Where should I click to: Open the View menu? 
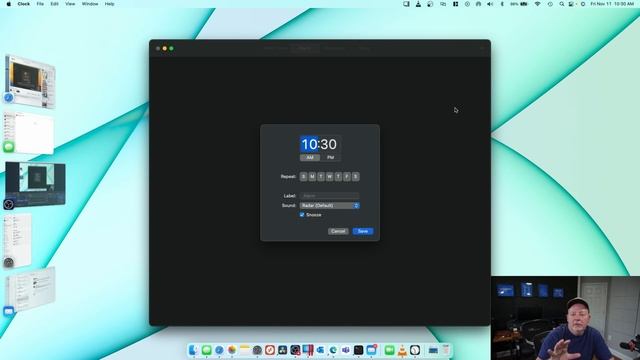70,4
